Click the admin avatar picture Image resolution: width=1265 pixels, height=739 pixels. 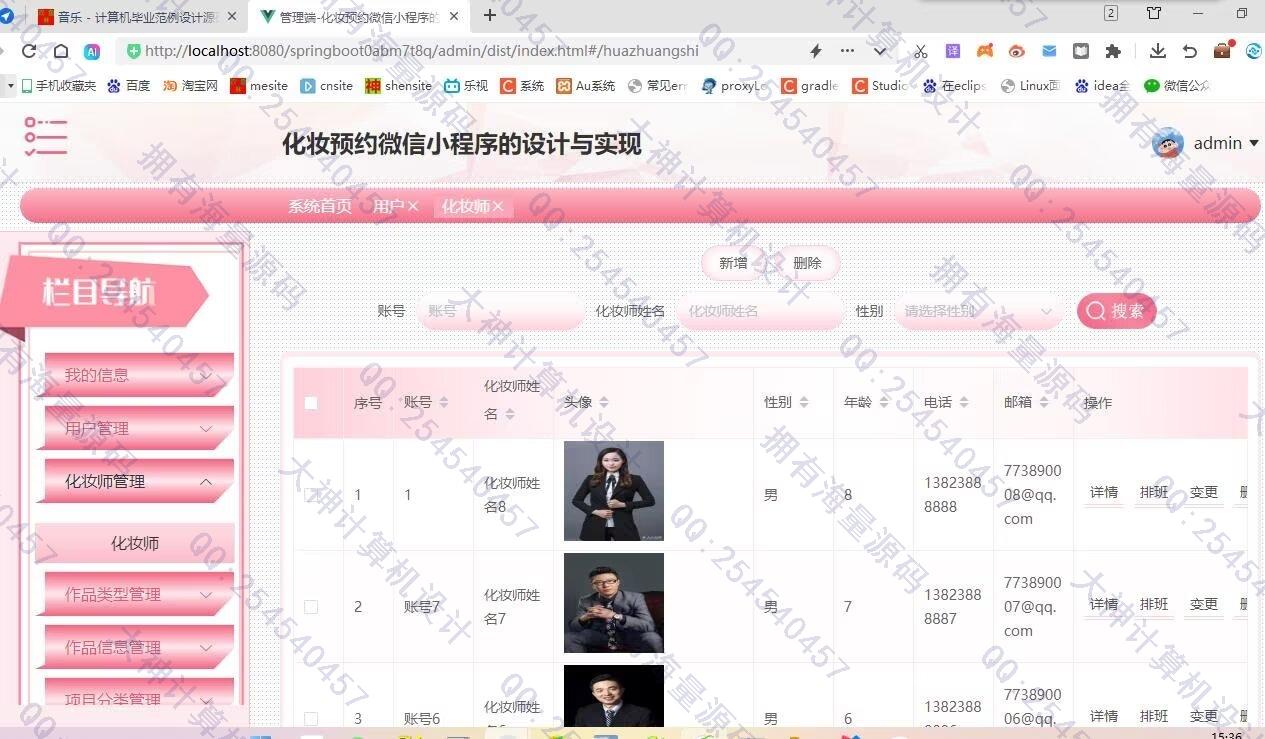pos(1168,144)
